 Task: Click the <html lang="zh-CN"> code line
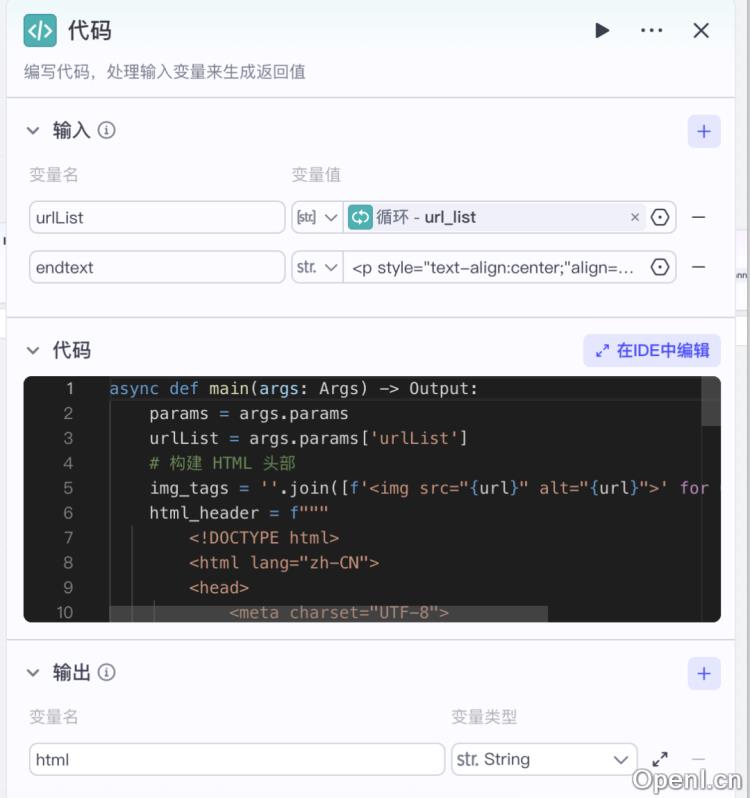tap(284, 563)
